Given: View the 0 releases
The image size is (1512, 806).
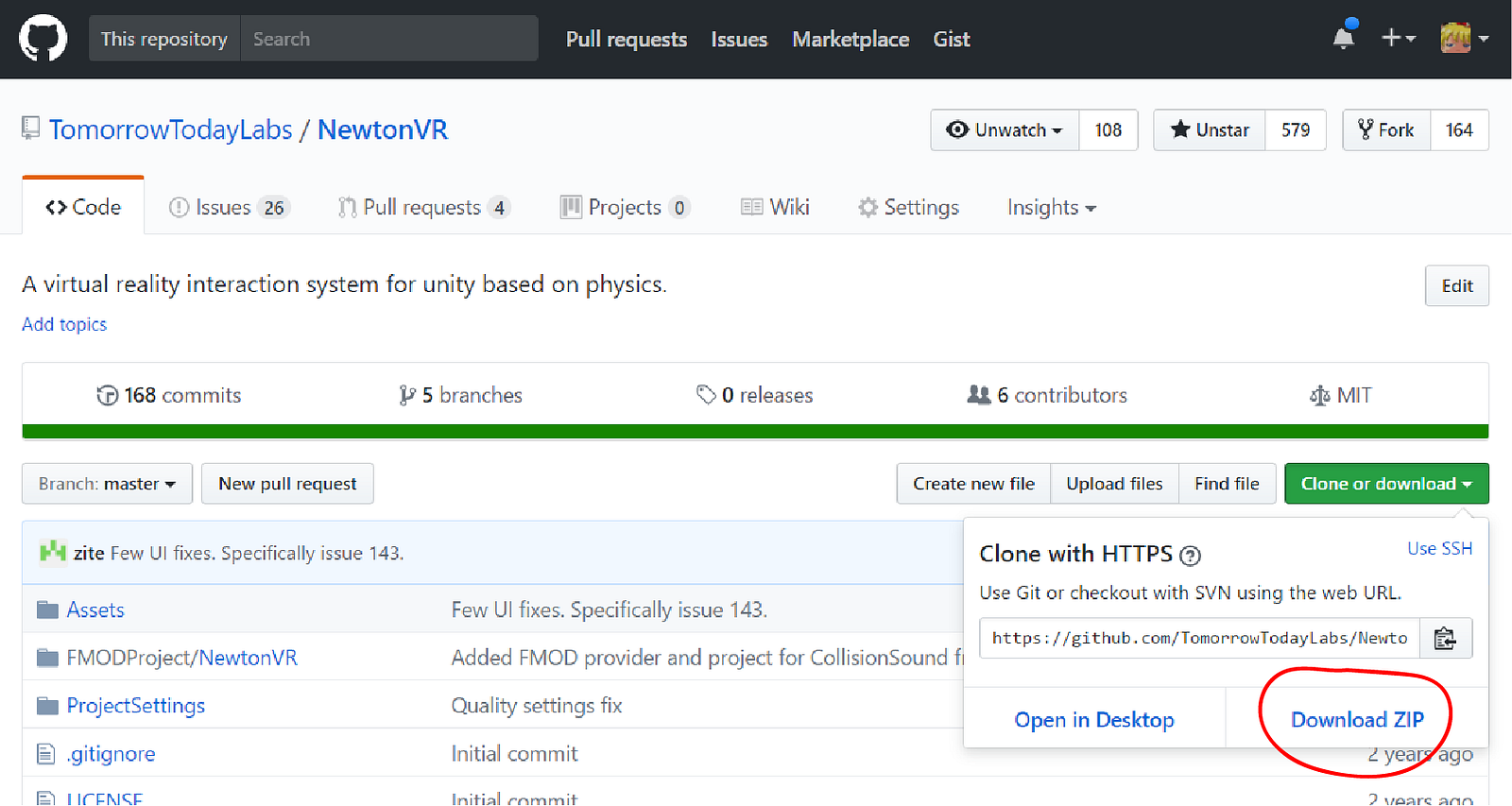Looking at the screenshot, I should [754, 396].
